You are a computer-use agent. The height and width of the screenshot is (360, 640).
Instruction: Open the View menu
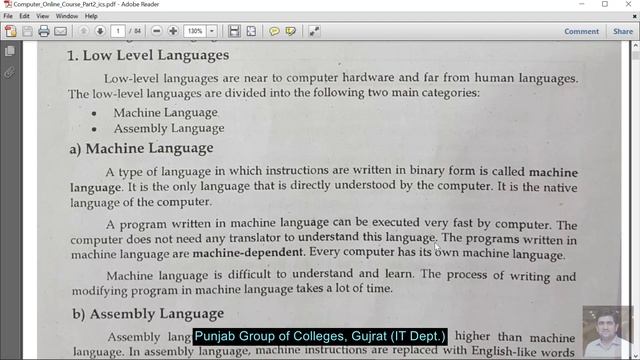(x=42, y=16)
